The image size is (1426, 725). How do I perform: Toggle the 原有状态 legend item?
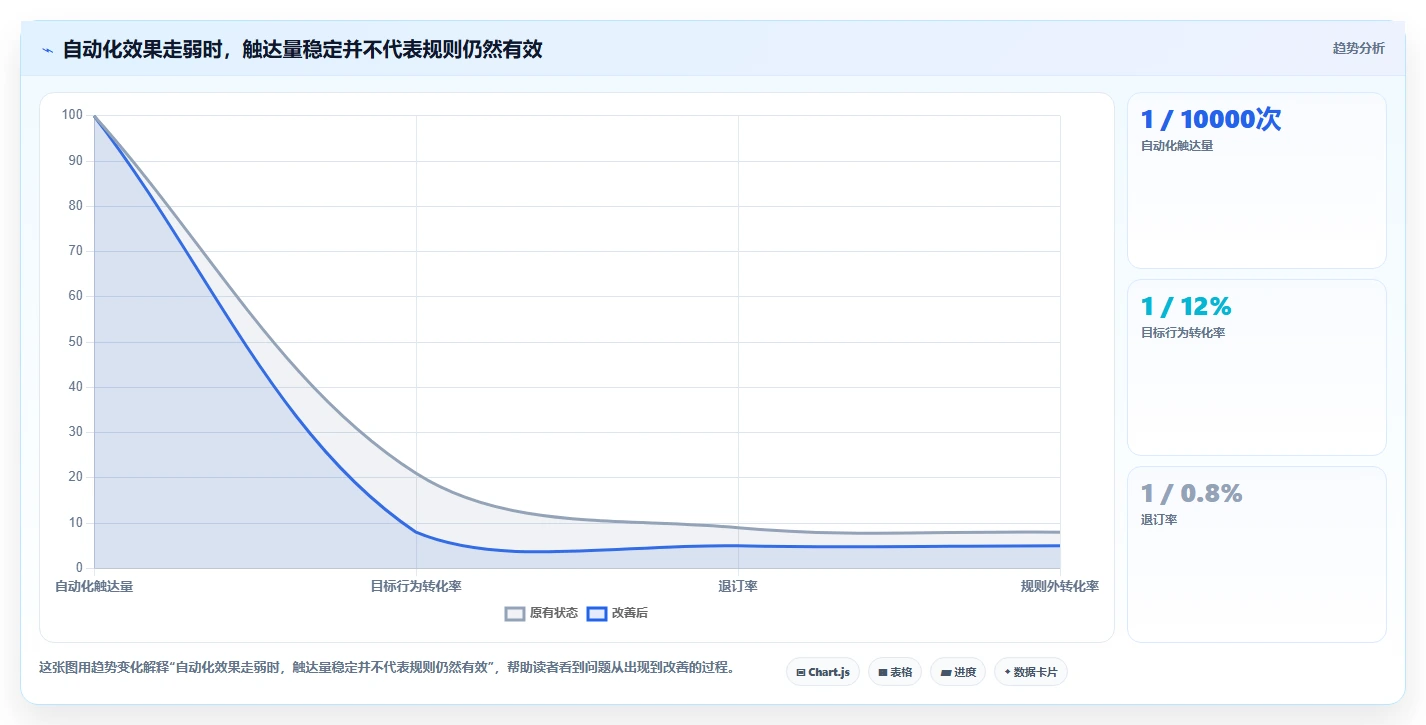click(x=541, y=613)
